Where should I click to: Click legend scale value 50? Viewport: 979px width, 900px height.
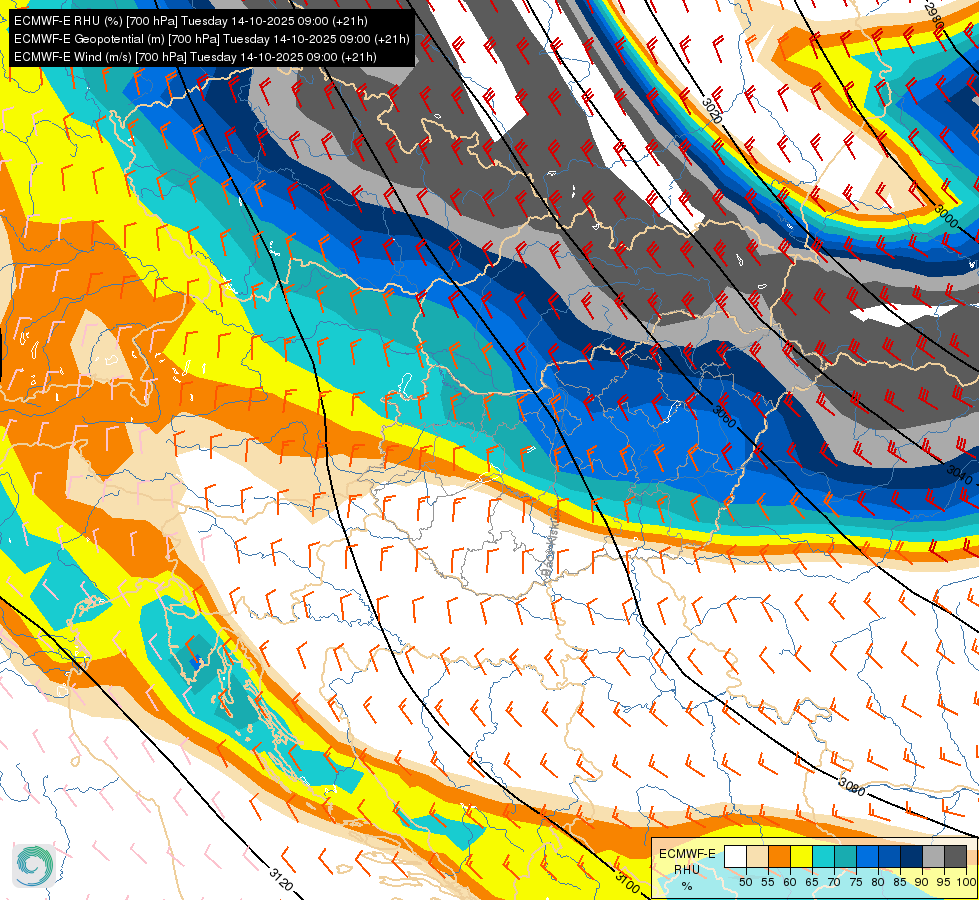pos(745,883)
